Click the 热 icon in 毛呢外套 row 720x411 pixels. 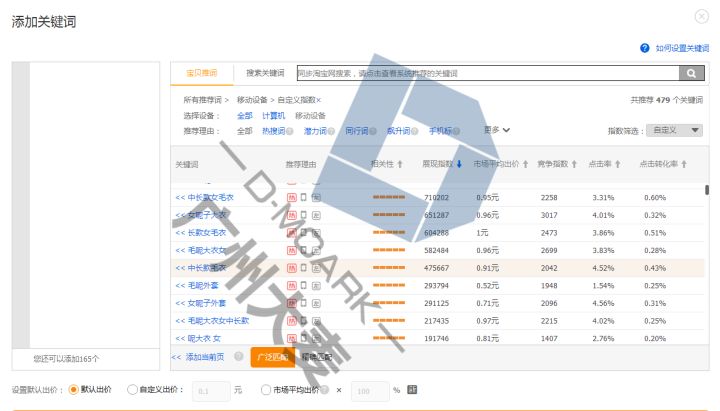point(292,286)
